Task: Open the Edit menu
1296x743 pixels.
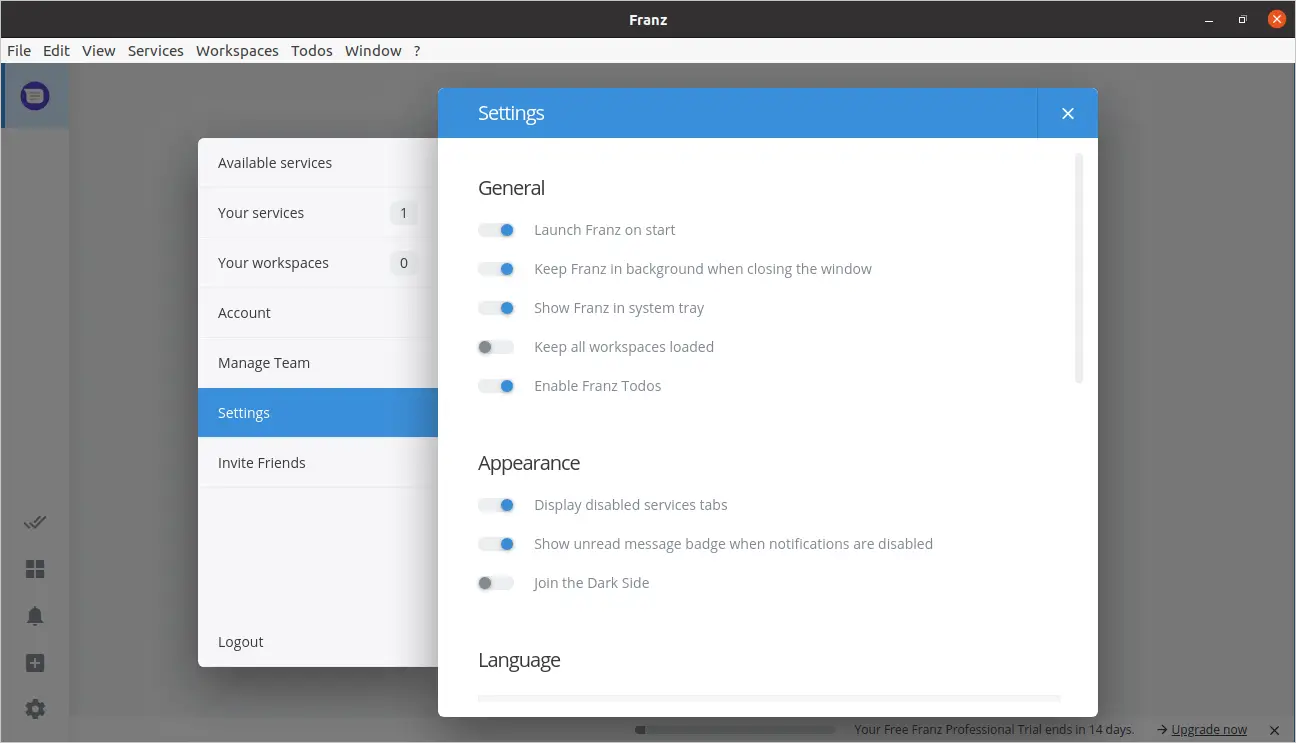Action: [x=56, y=51]
